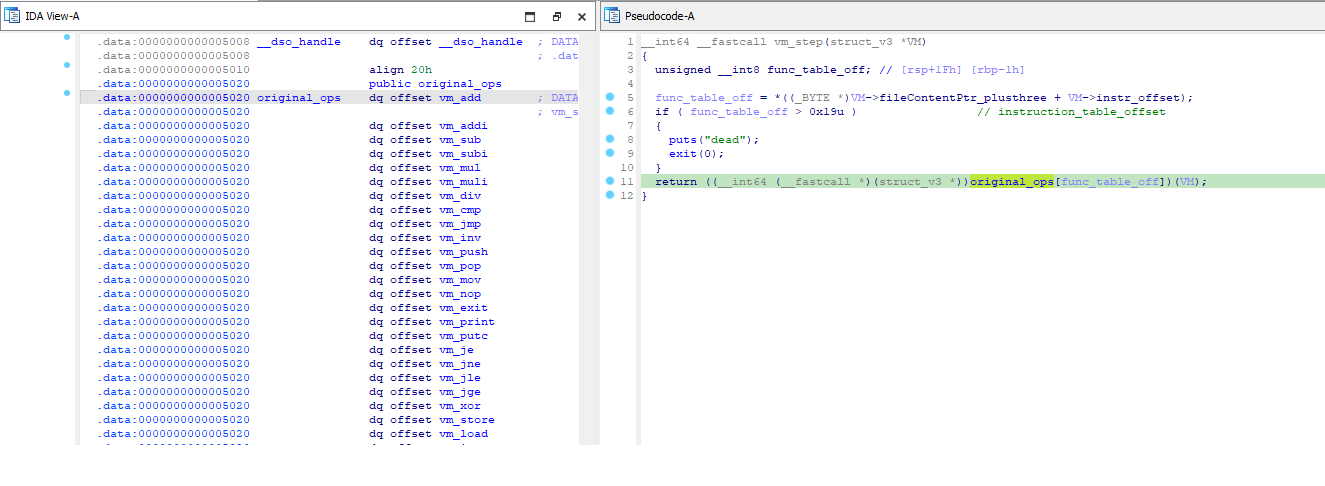1325x486 pixels.
Task: Click the 'vm_exit' offset entry
Action: 463,308
